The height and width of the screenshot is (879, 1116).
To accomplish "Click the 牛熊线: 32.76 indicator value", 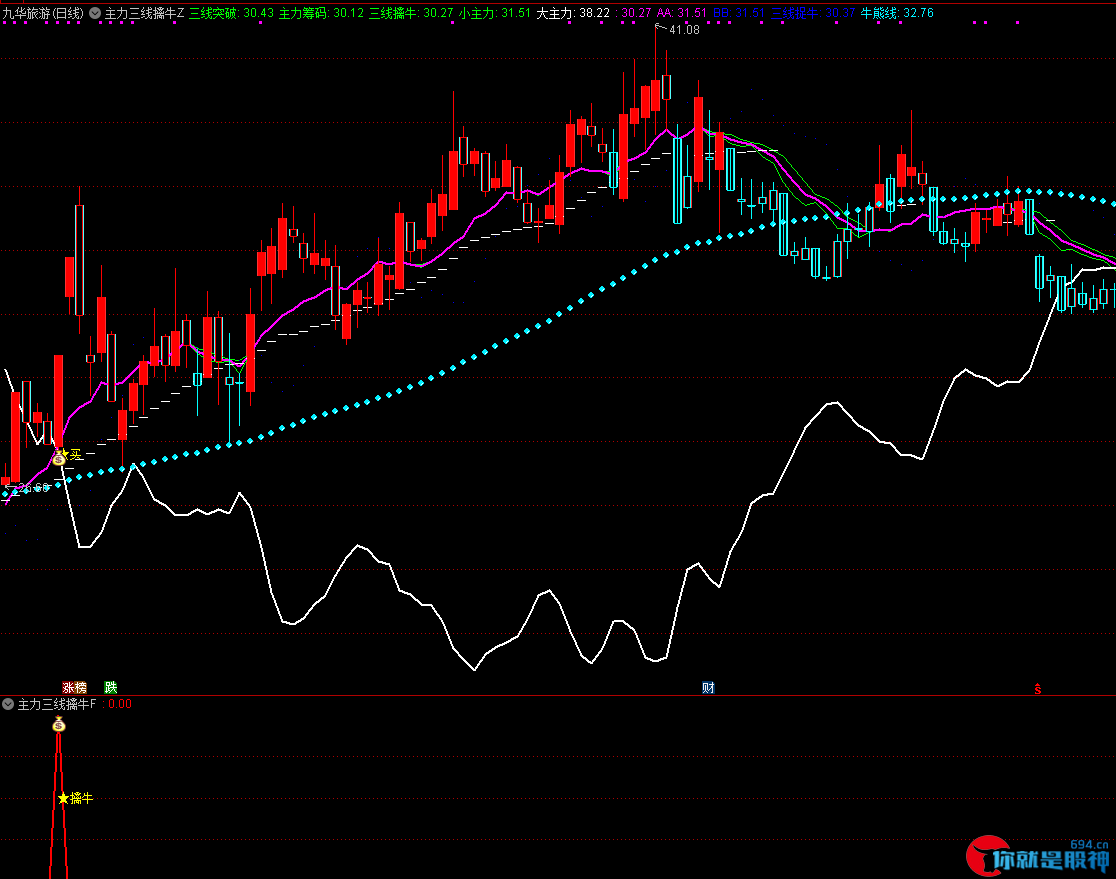I will 897,13.
